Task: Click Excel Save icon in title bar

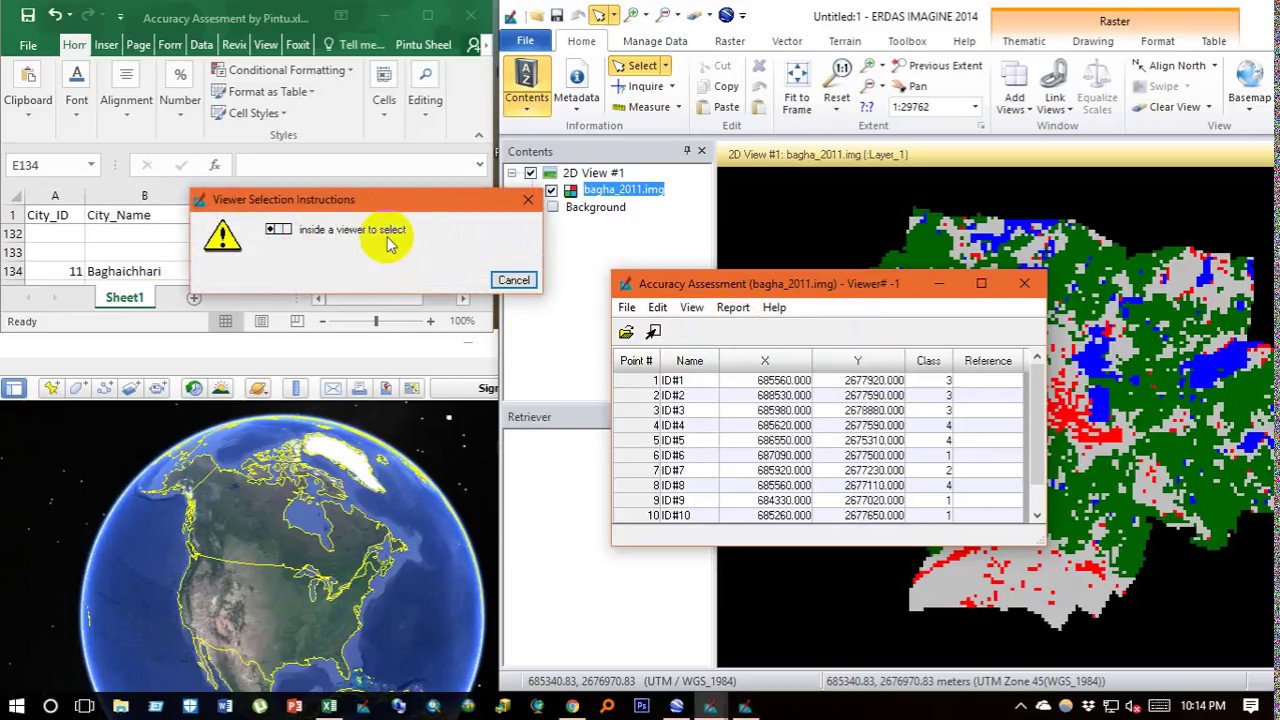Action: pos(27,16)
